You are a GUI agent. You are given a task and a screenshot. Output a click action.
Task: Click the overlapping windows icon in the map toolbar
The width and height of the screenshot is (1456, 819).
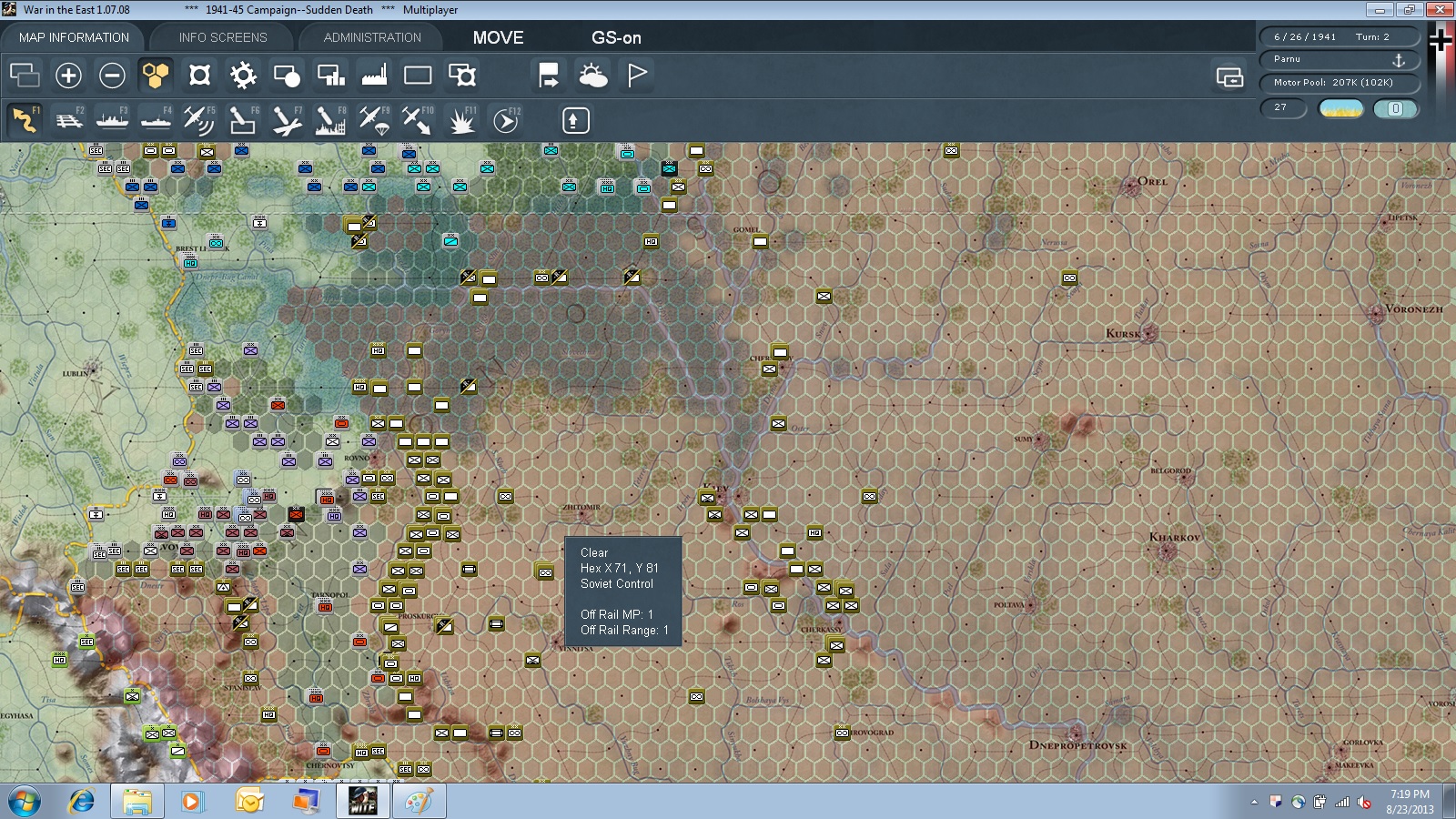tap(25, 75)
